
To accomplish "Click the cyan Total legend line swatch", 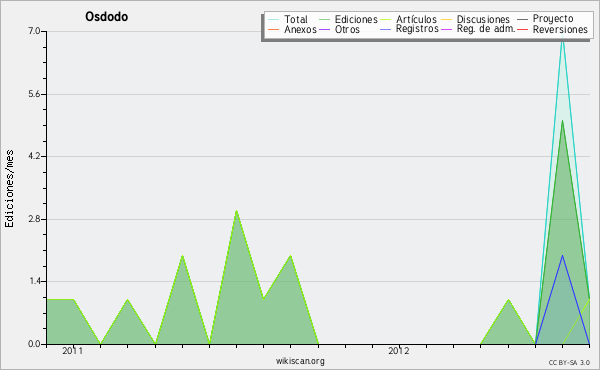I will click(274, 19).
